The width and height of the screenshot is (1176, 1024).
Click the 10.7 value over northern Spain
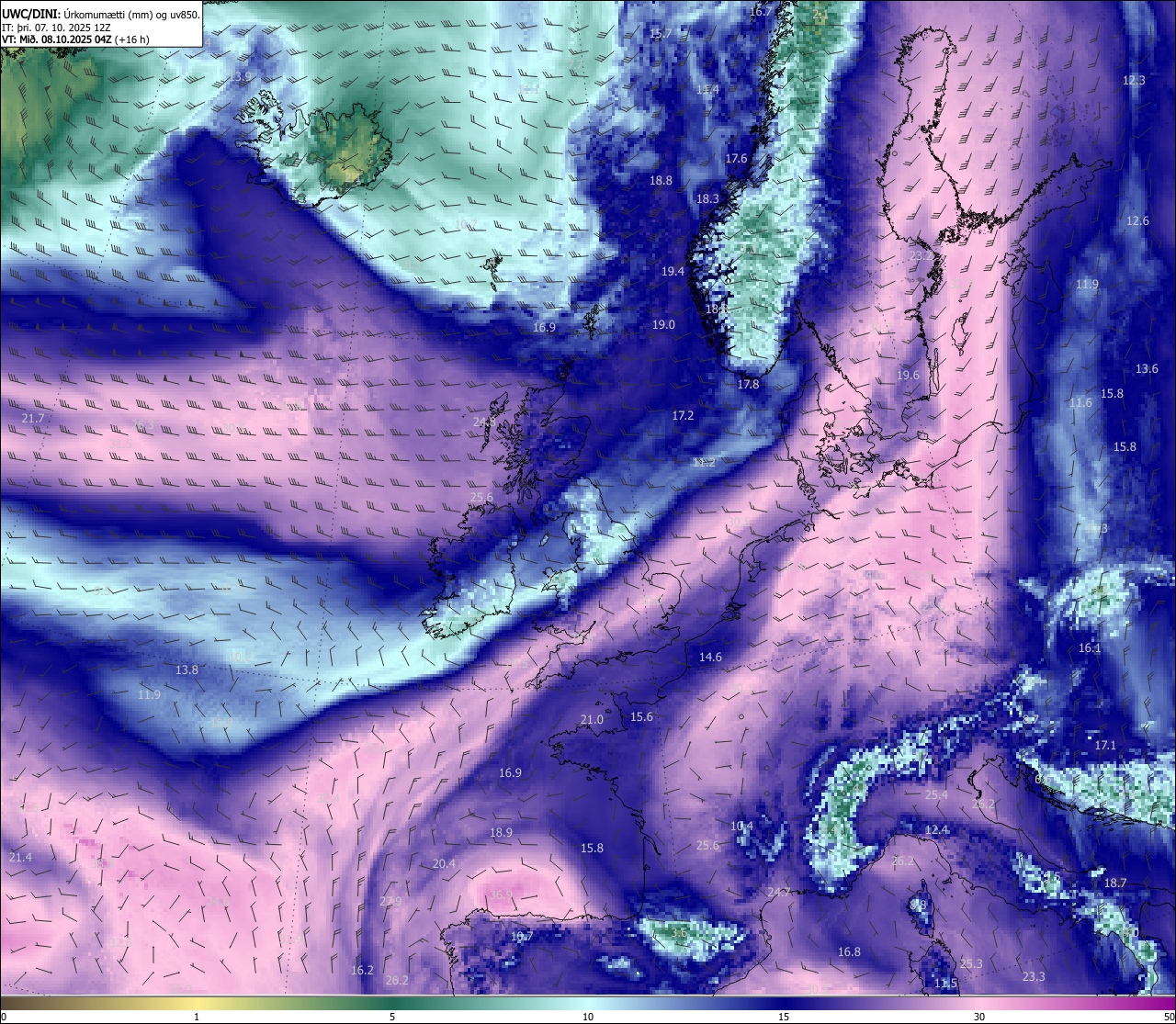tap(522, 937)
